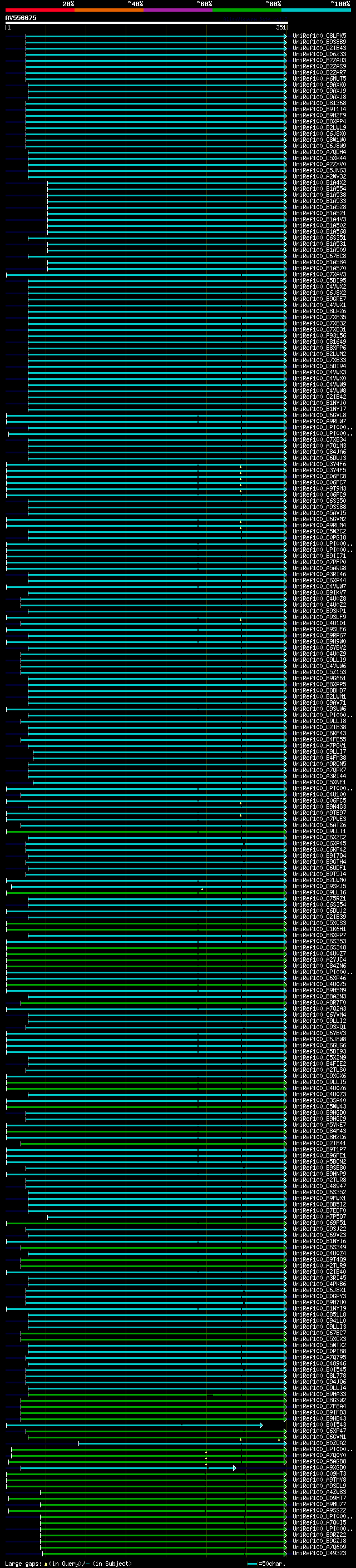Viewport: 356px width, 1568px height.
Task: Select hit label UniRef100_B9RZ22
Action: [319, 1535]
